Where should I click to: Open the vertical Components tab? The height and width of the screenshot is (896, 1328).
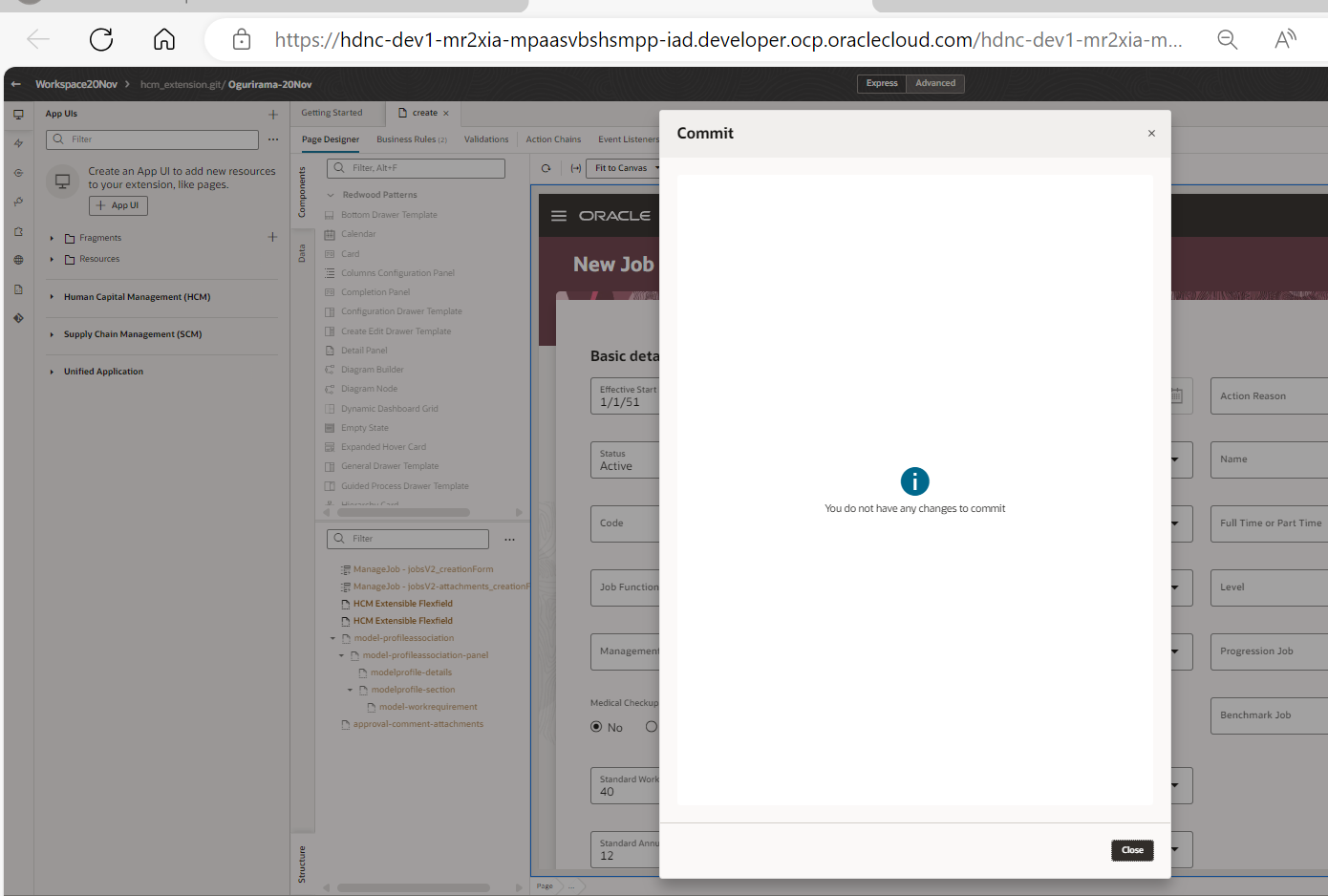pos(302,192)
